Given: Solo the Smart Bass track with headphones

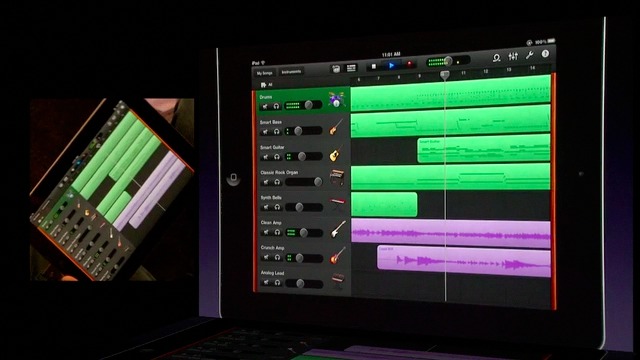Looking at the screenshot, I should [x=276, y=131].
